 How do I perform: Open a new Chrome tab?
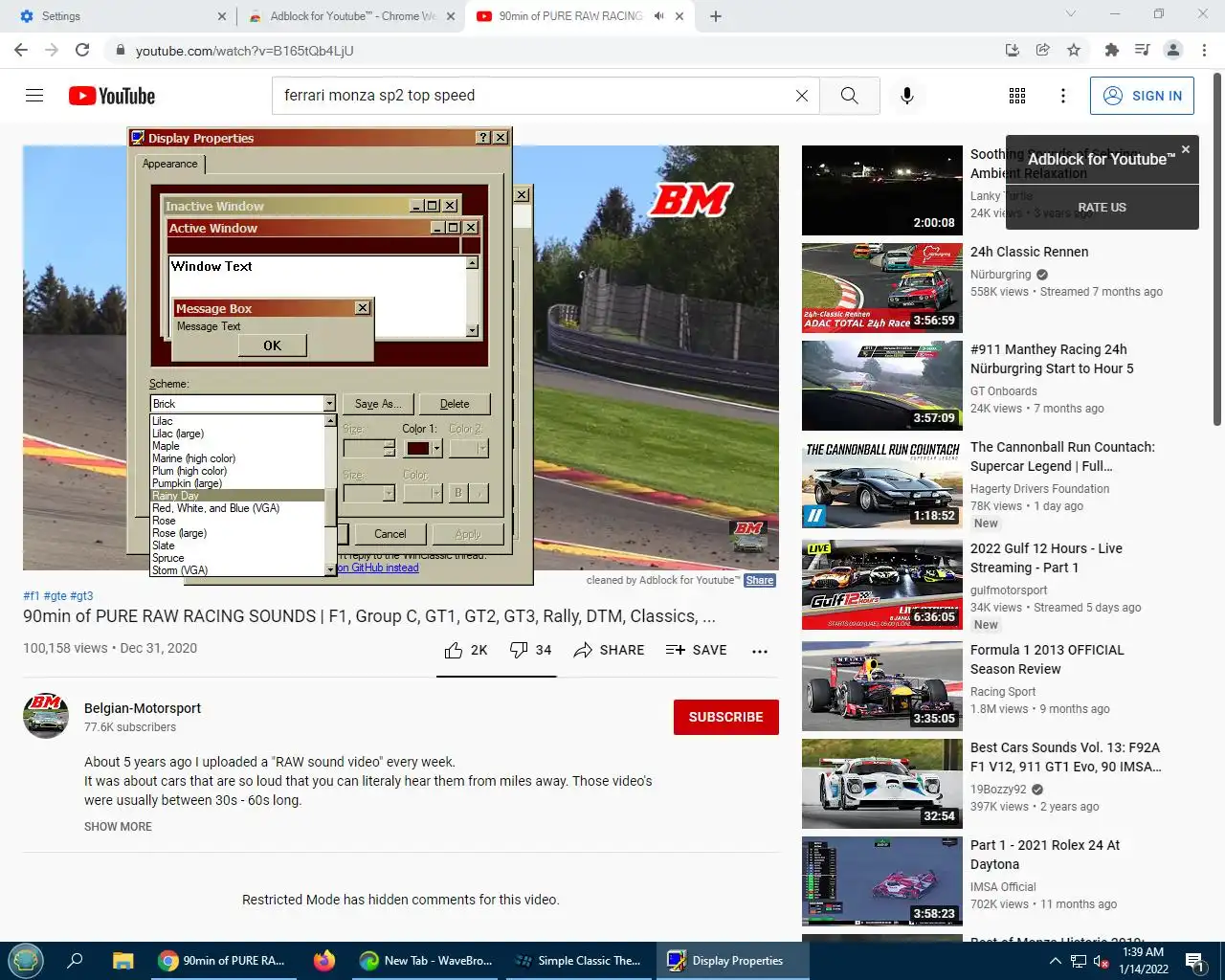(716, 16)
